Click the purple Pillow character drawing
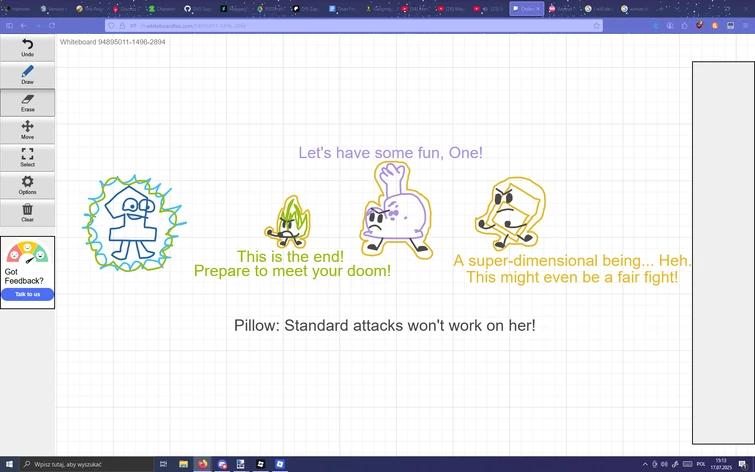 tap(396, 210)
